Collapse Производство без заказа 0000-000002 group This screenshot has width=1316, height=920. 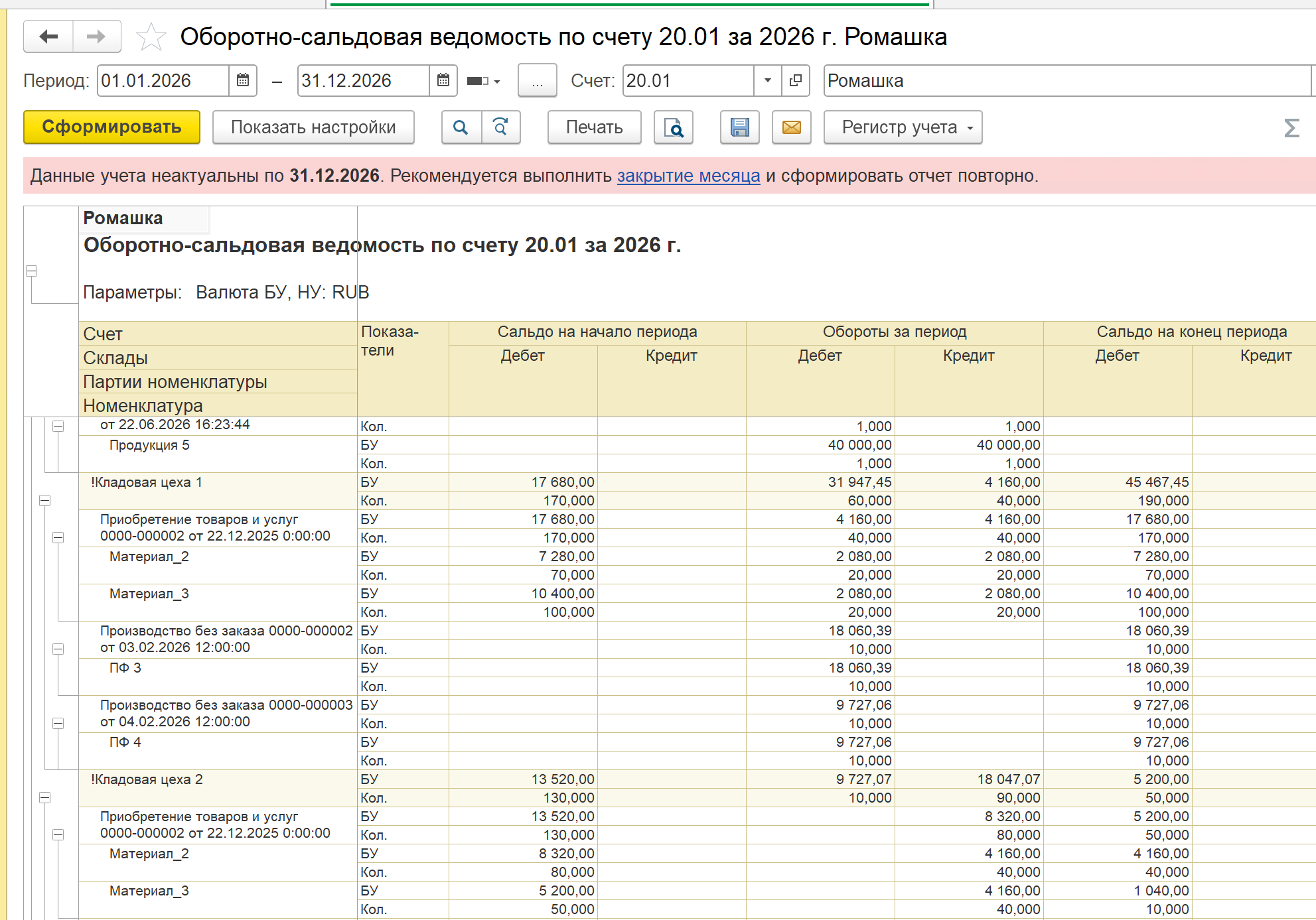point(58,649)
